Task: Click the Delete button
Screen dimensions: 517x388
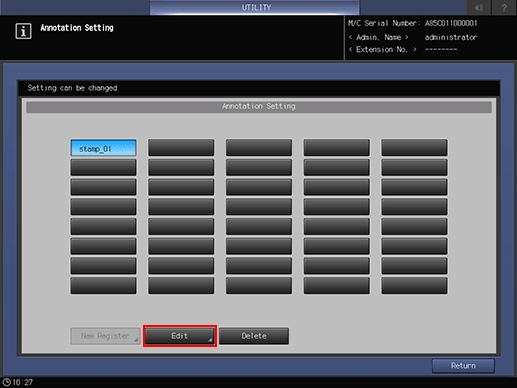Action: coord(254,336)
